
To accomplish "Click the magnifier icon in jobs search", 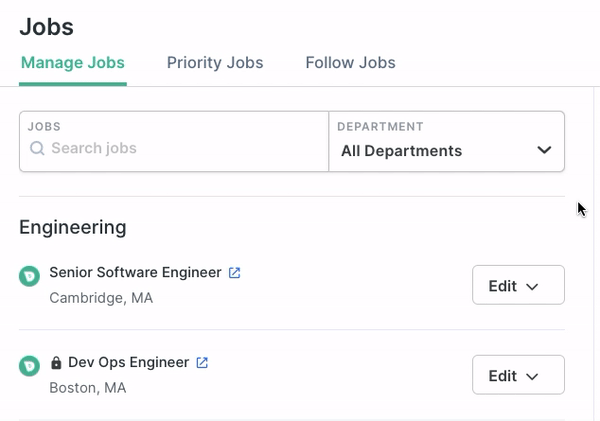I will (x=37, y=148).
